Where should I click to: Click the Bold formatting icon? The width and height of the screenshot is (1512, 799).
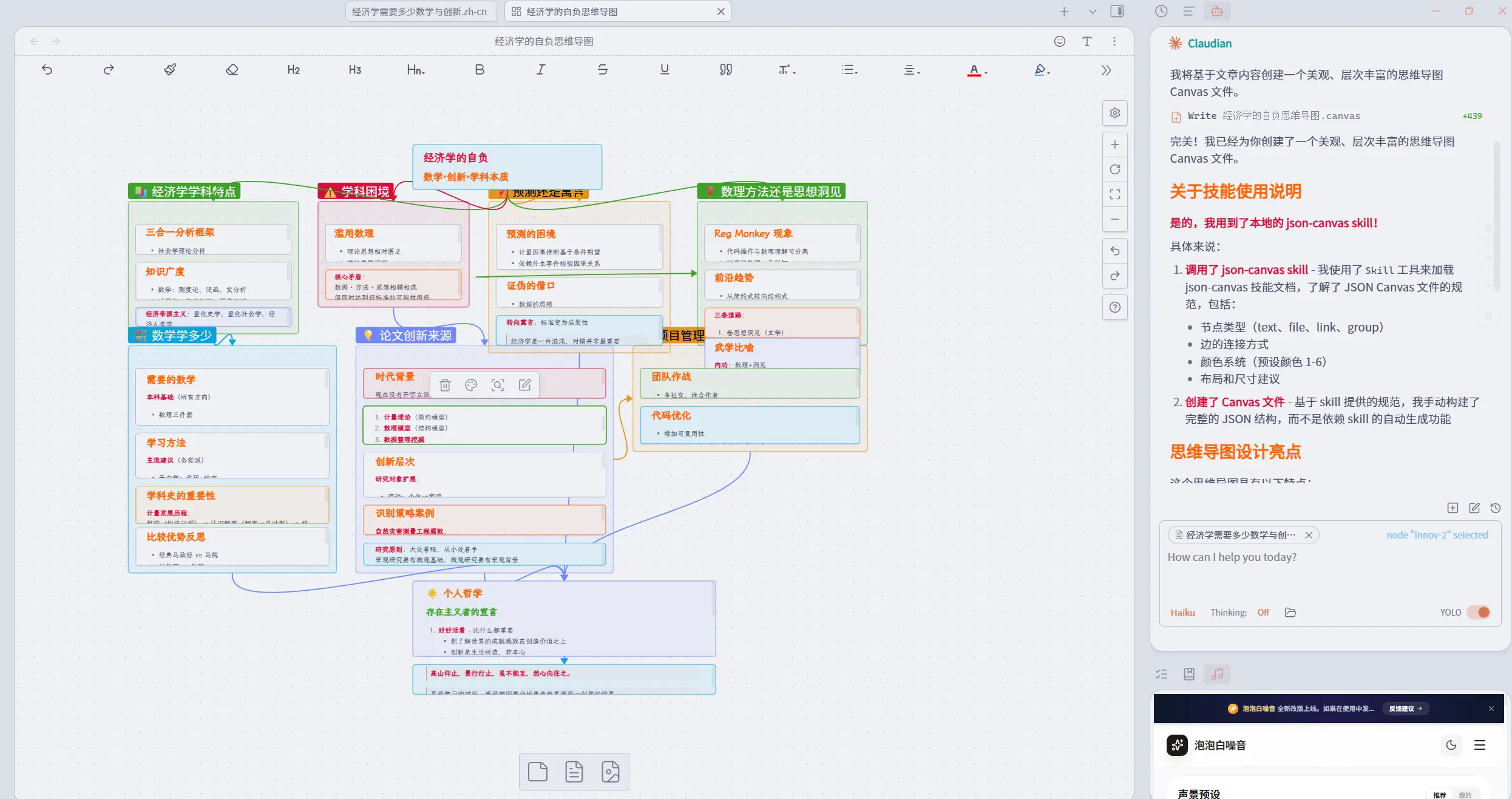[x=480, y=70]
